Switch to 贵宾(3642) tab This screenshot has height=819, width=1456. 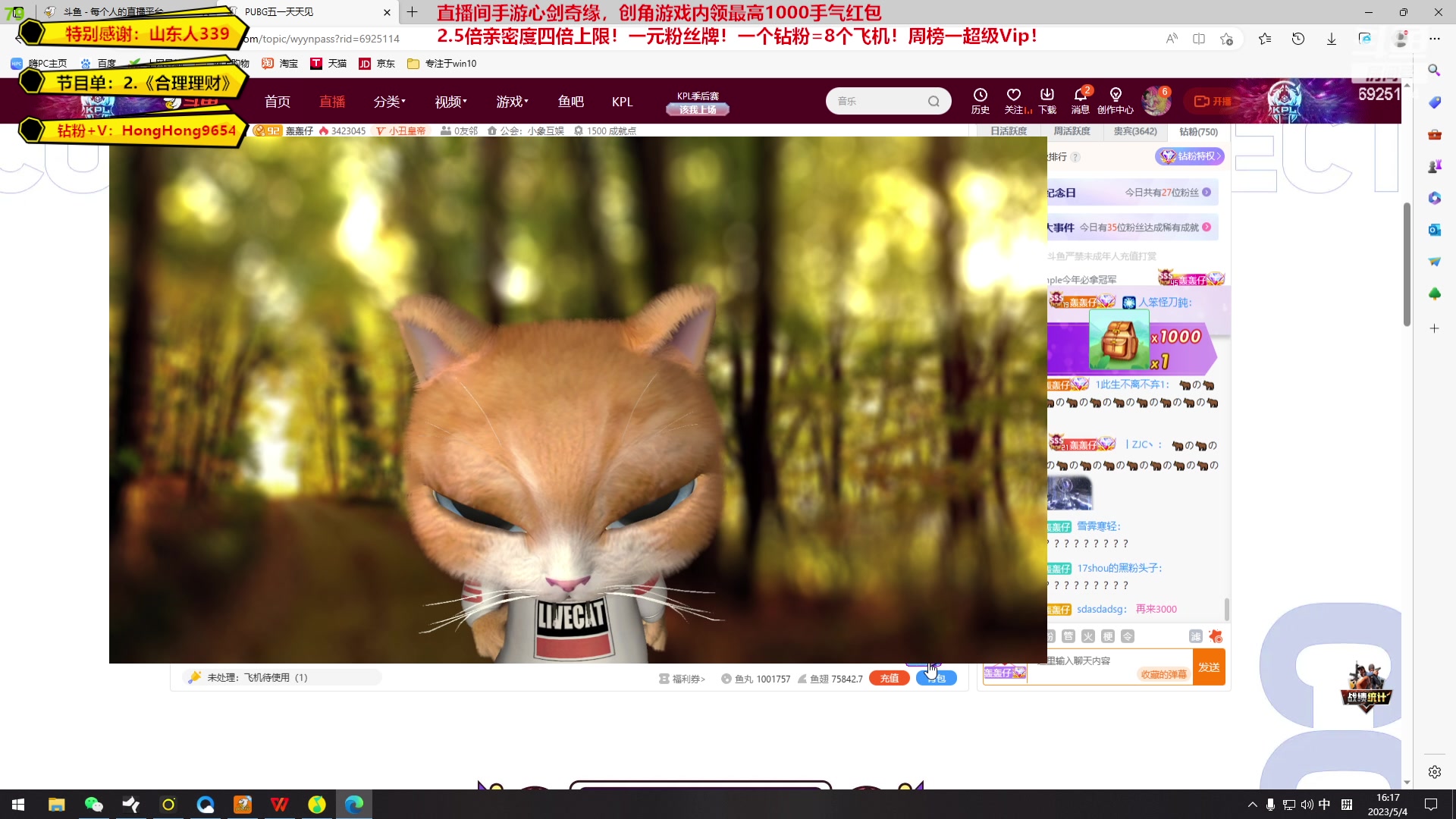point(1135,131)
